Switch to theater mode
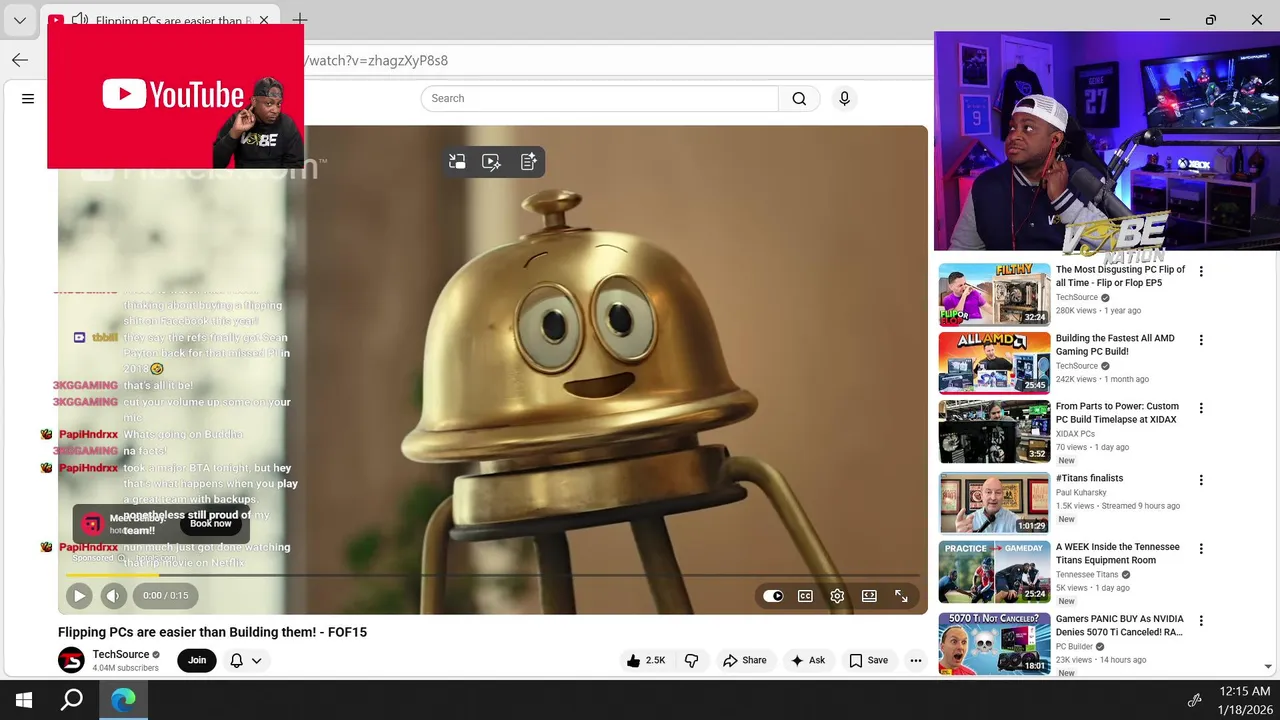 869,595
